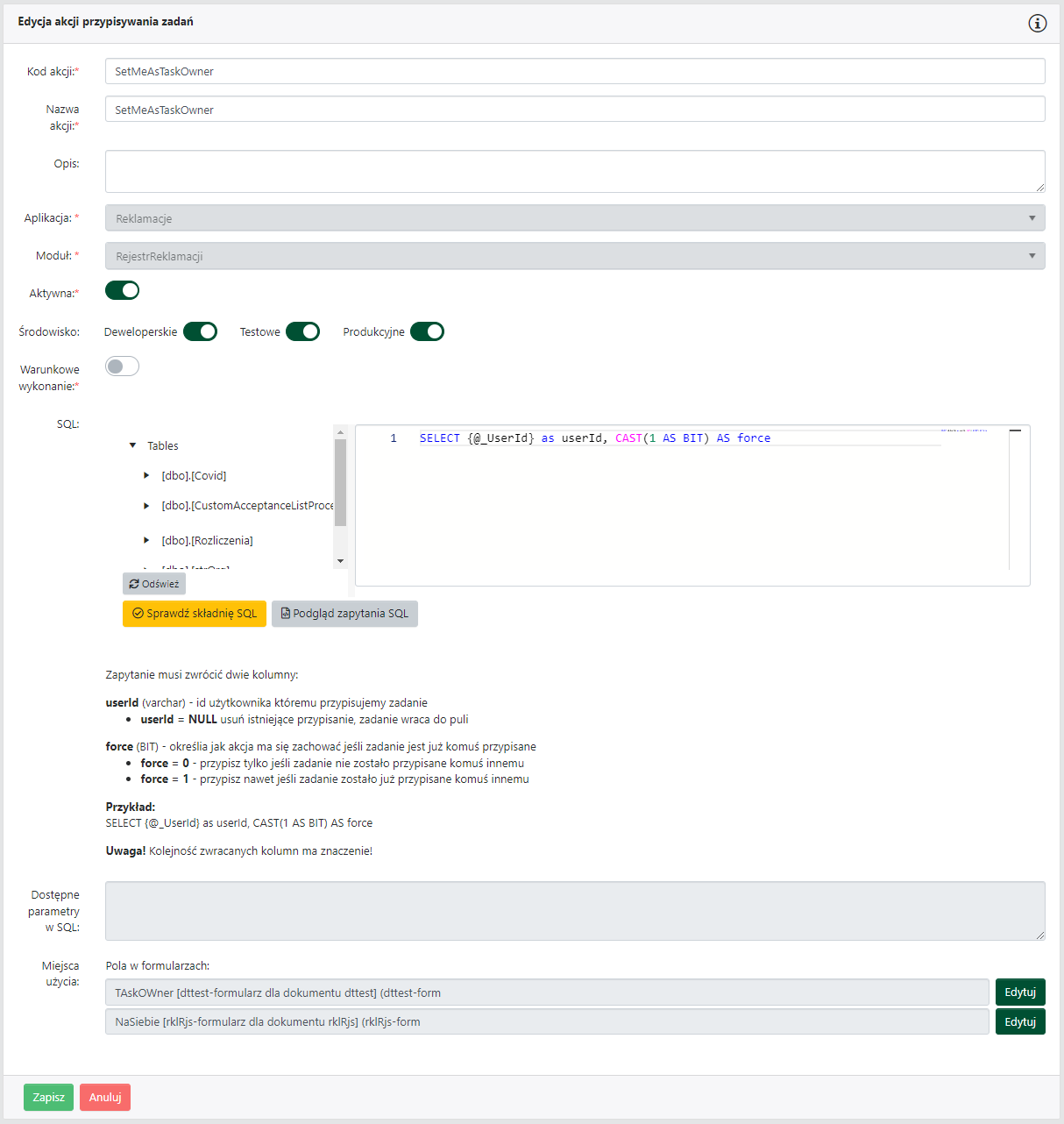Screen dimensions: 1064x1124
Task: Collapse the Tables tree node
Action: [133, 445]
